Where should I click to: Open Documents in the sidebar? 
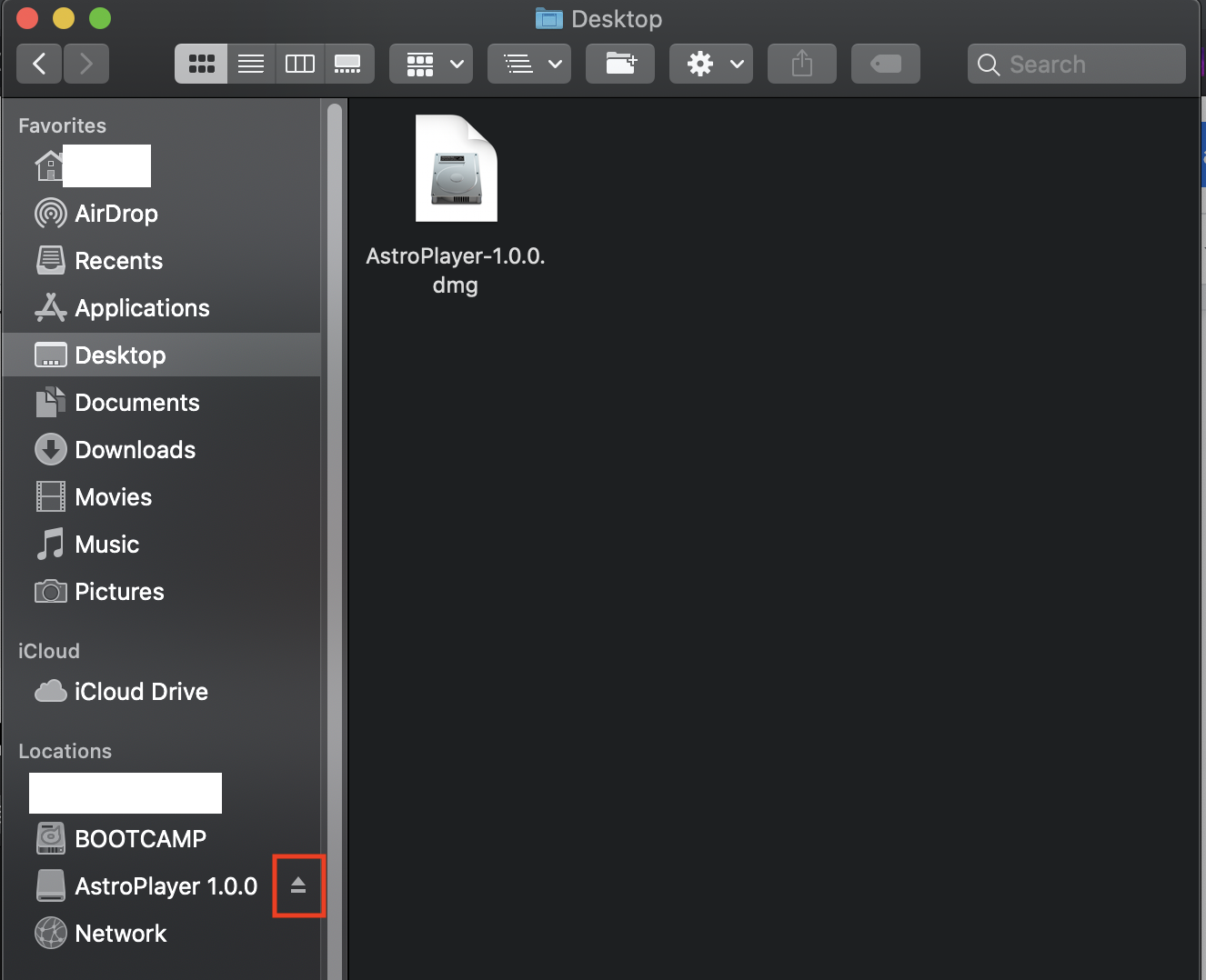point(162,403)
